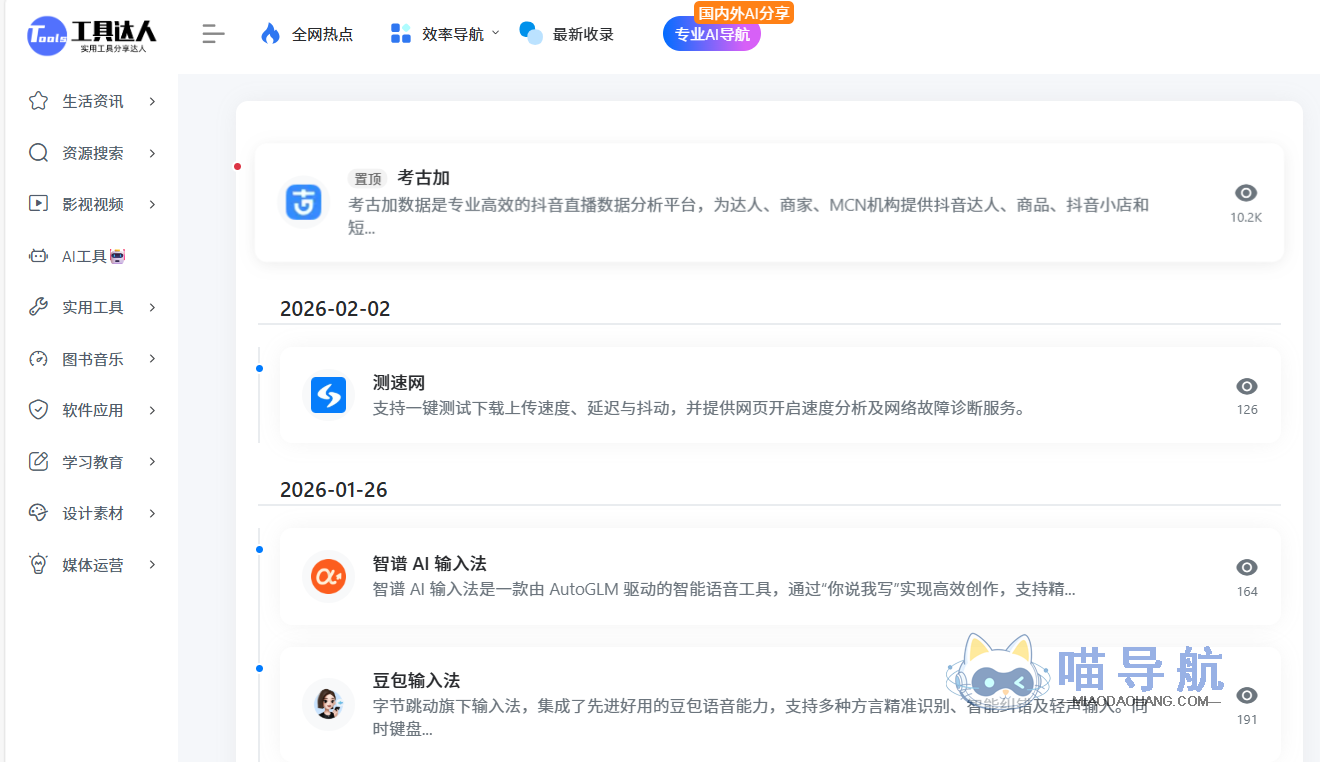Select the 智谱 AI 输入法 logo
1320x762 pixels.
pyautogui.click(x=328, y=576)
